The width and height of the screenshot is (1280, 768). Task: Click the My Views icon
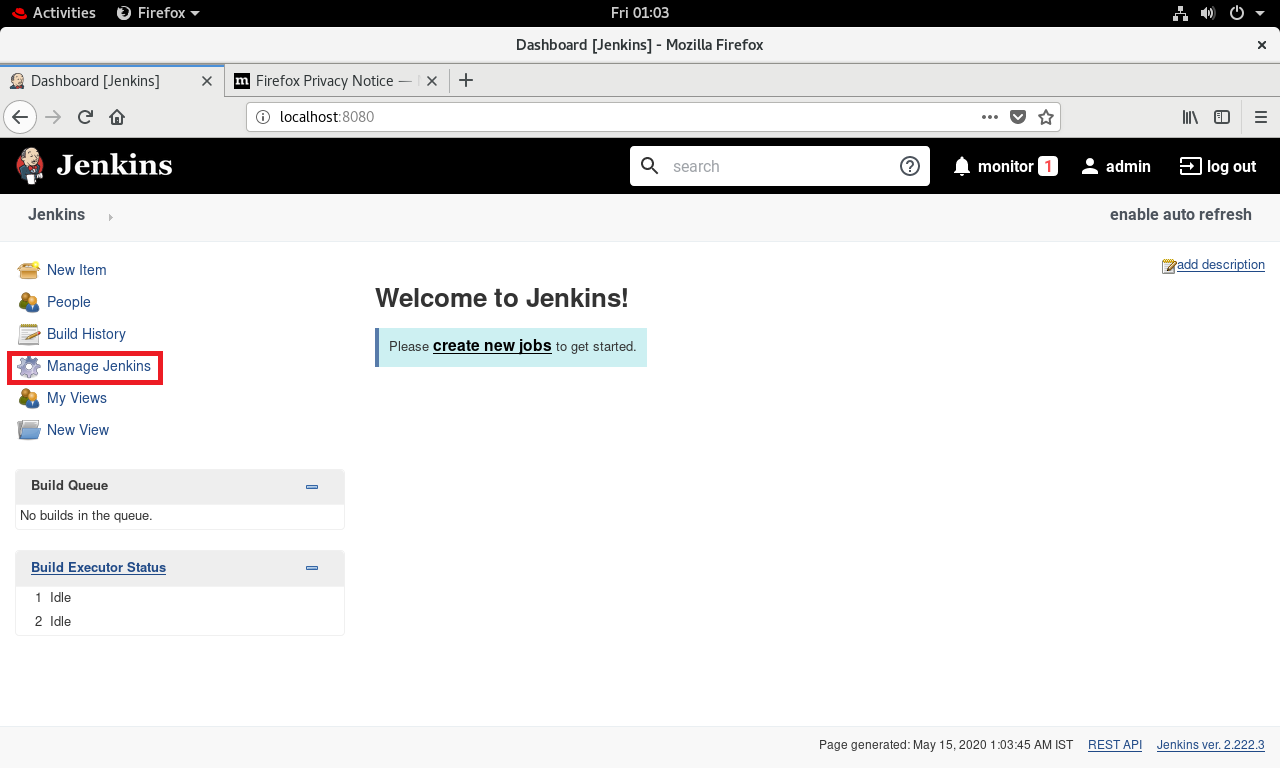click(29, 398)
